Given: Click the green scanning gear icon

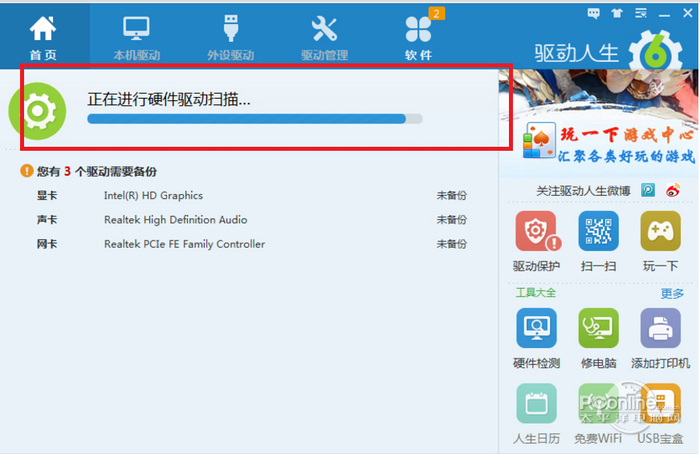Looking at the screenshot, I should tap(38, 111).
